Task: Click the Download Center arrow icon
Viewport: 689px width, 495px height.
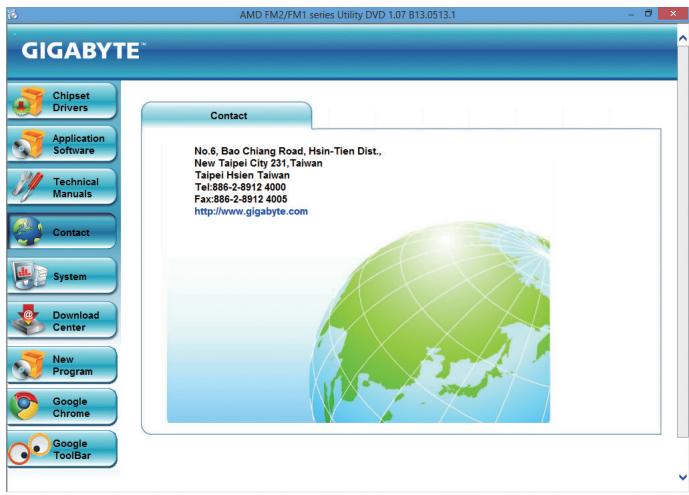Action: (x=28, y=320)
